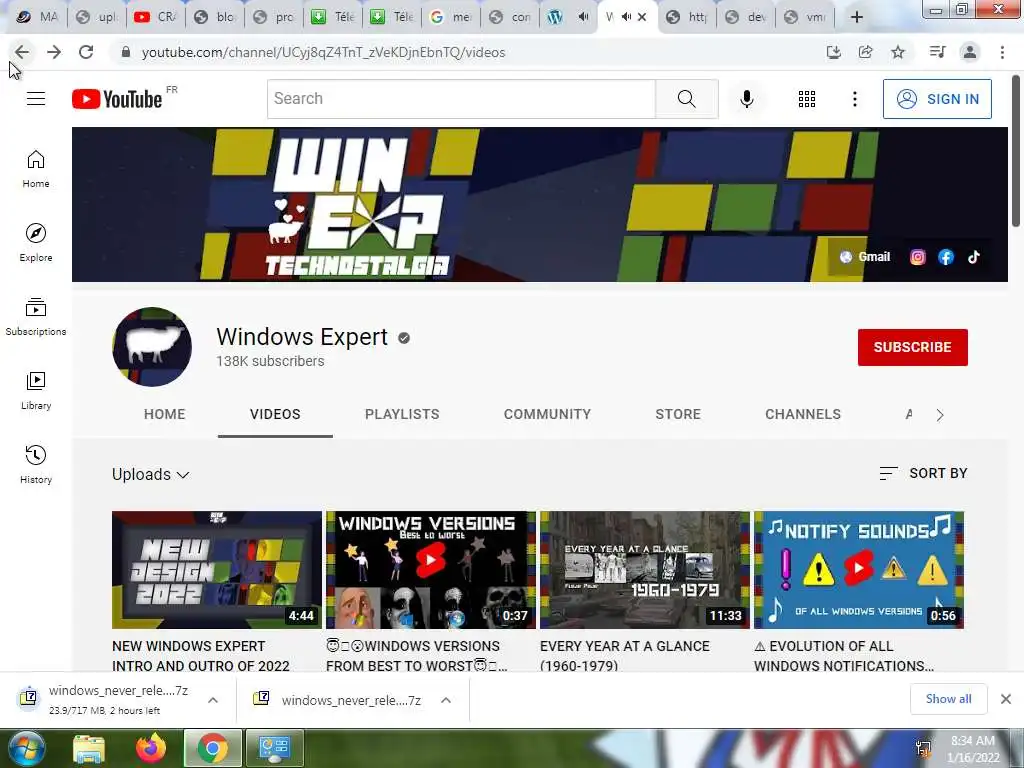Viewport: 1024px width, 768px height.
Task: Open Chrome's three-dot menu
Action: click(1002, 52)
